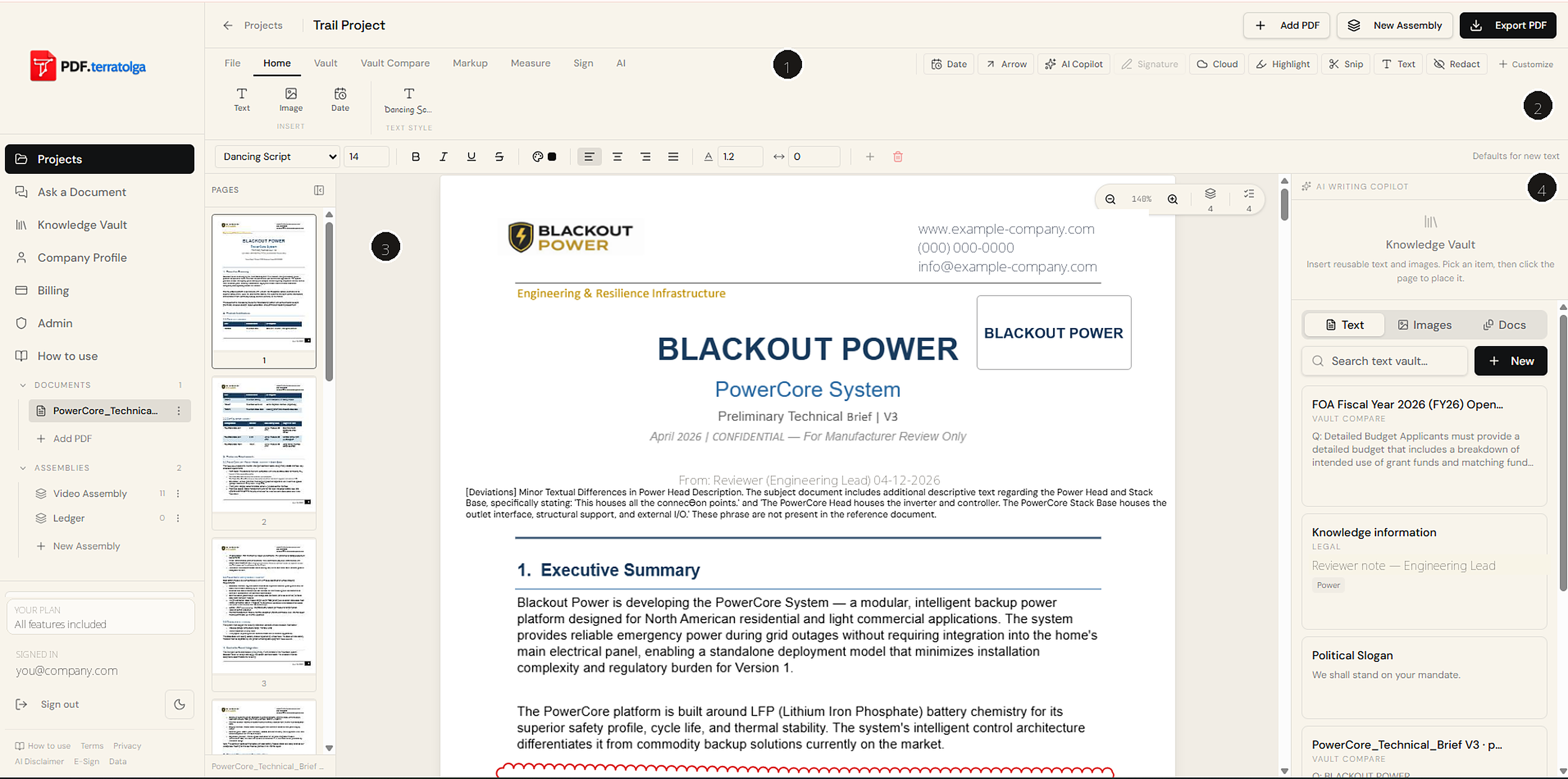Insert Text from the Home ribbon
The width and height of the screenshot is (1568, 779).
pyautogui.click(x=242, y=100)
